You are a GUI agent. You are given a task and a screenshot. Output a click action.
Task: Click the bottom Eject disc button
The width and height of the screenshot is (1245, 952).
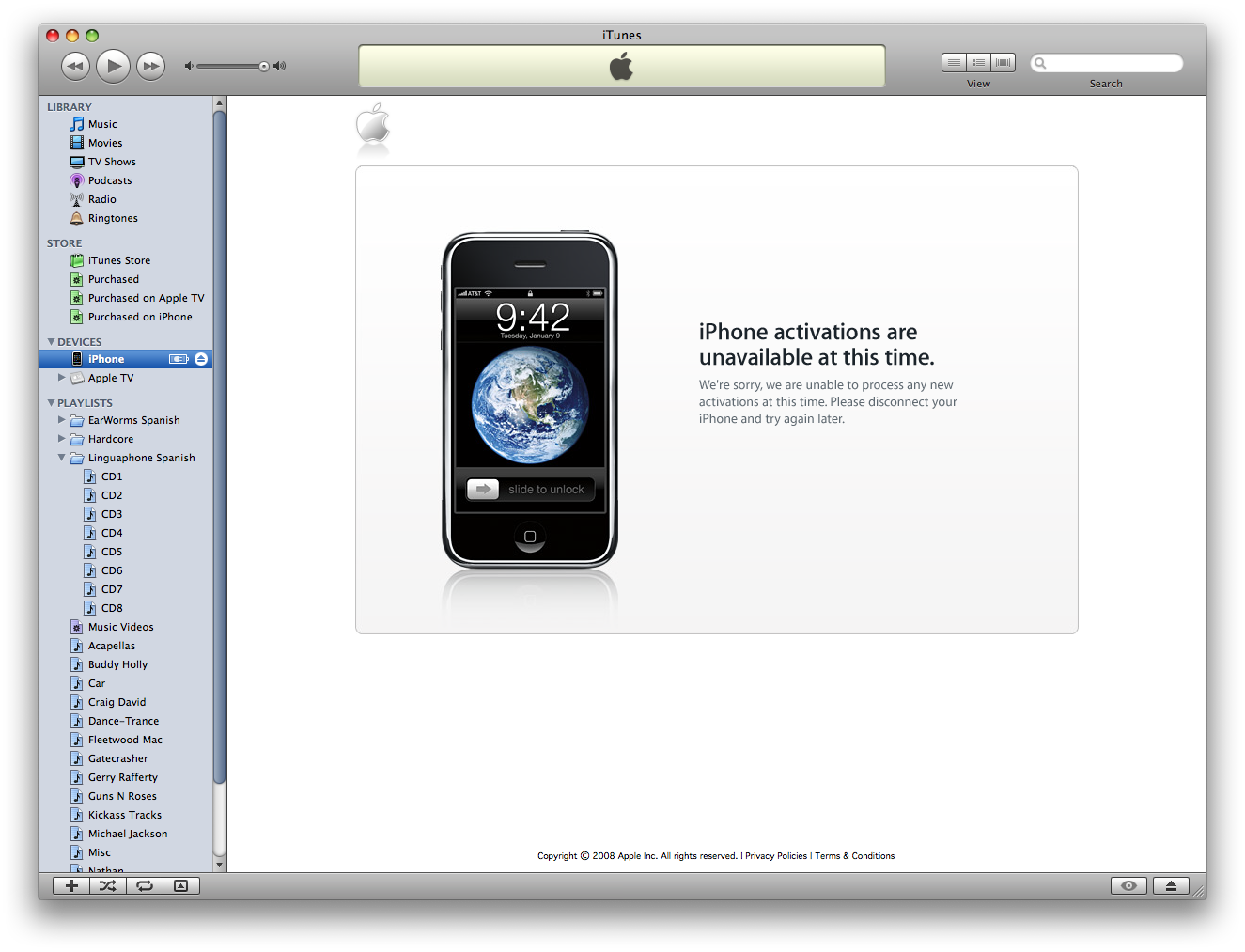click(1171, 885)
